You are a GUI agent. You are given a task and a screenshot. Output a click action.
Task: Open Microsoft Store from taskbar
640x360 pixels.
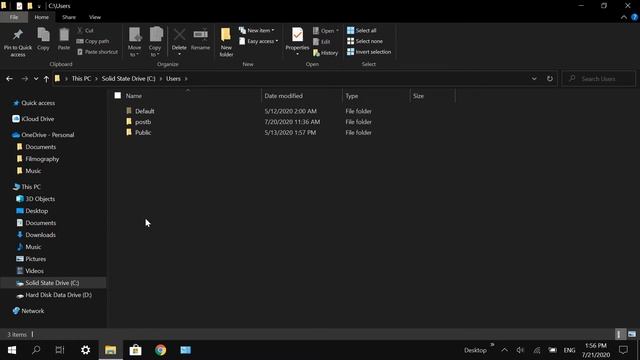(x=136, y=350)
